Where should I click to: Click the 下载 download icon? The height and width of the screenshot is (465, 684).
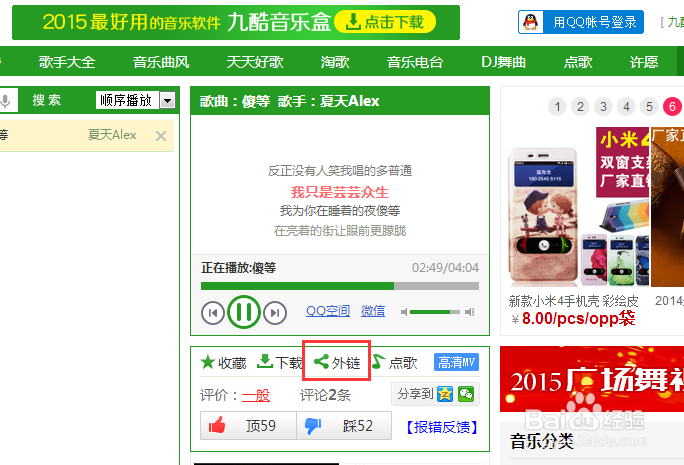pyautogui.click(x=264, y=361)
